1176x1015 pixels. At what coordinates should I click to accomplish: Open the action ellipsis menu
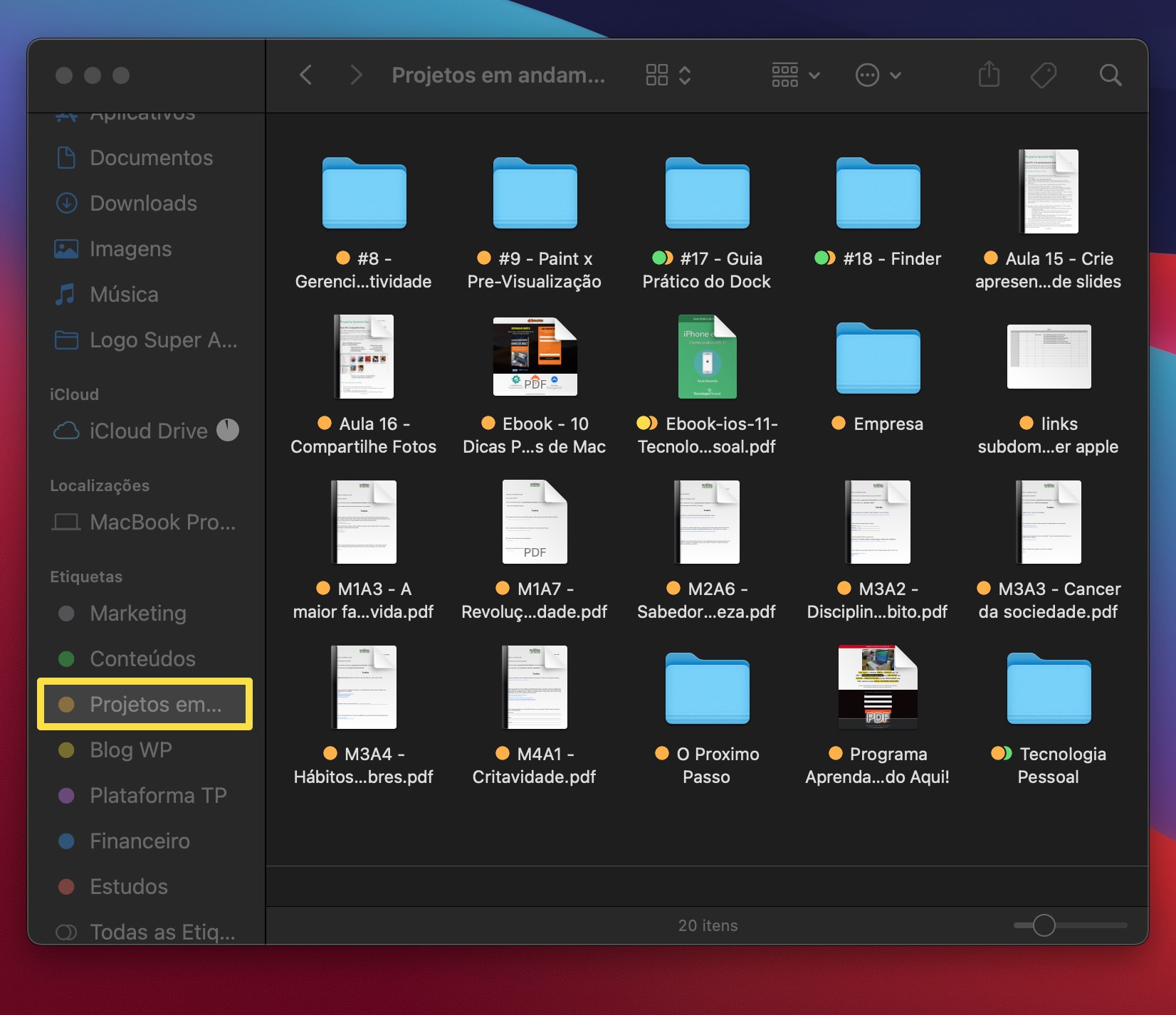click(x=877, y=75)
